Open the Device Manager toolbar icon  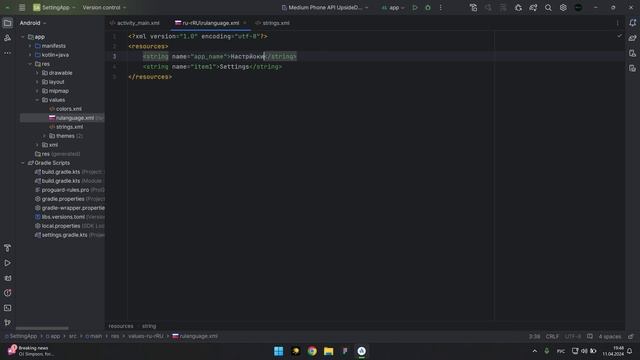473,8
